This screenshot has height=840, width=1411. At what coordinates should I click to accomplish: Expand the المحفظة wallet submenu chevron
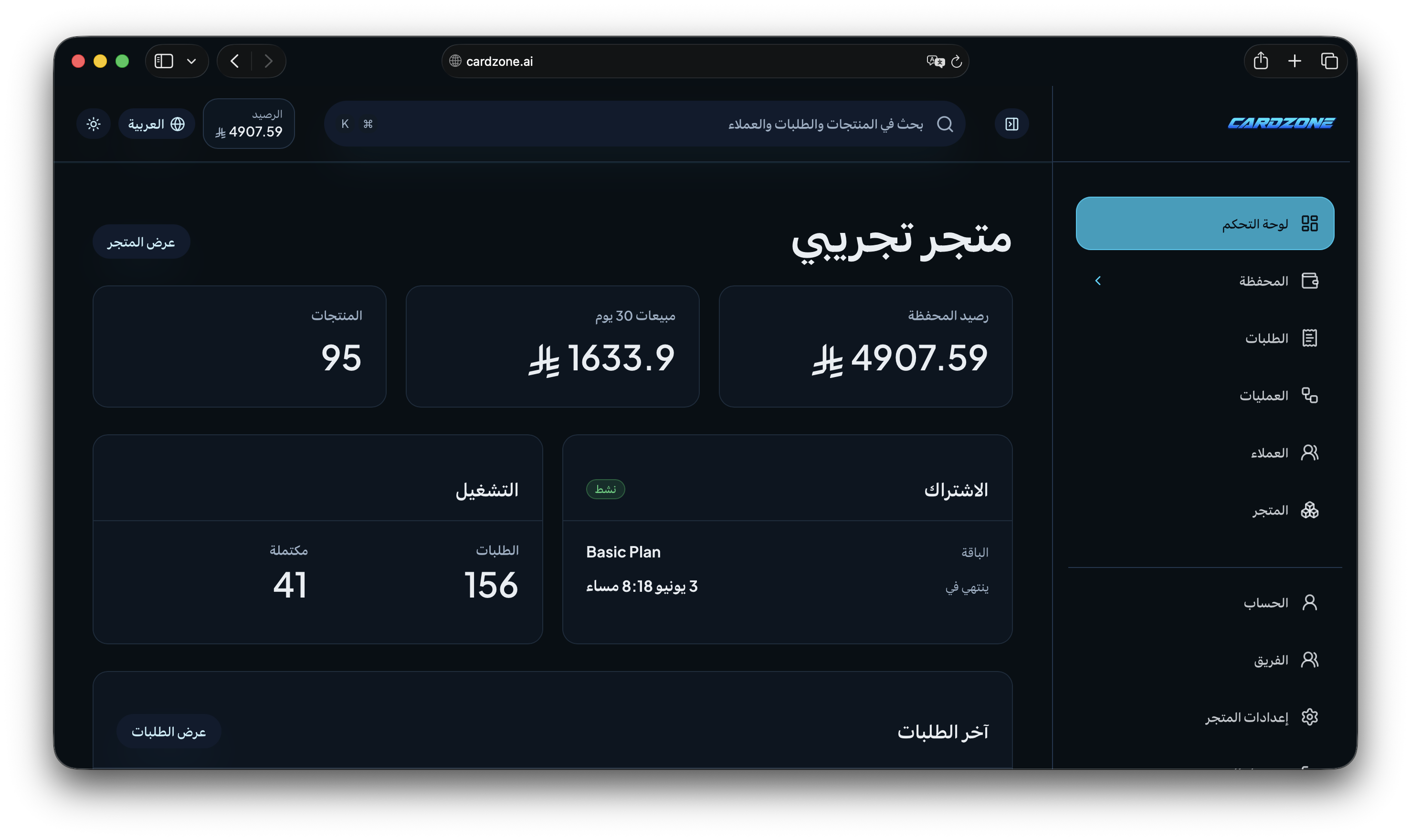pos(1097,281)
